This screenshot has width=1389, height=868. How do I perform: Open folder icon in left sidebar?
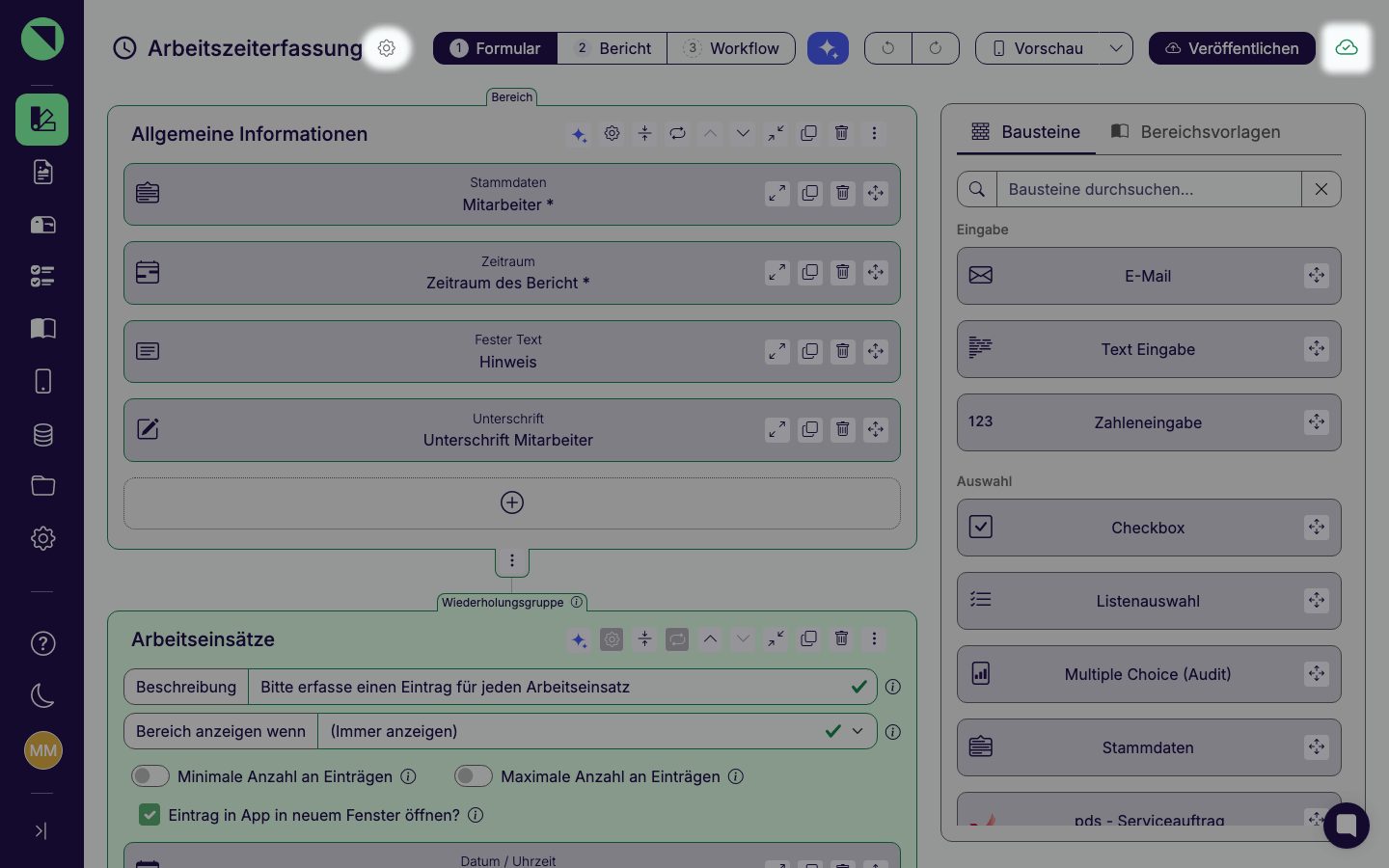[x=42, y=486]
